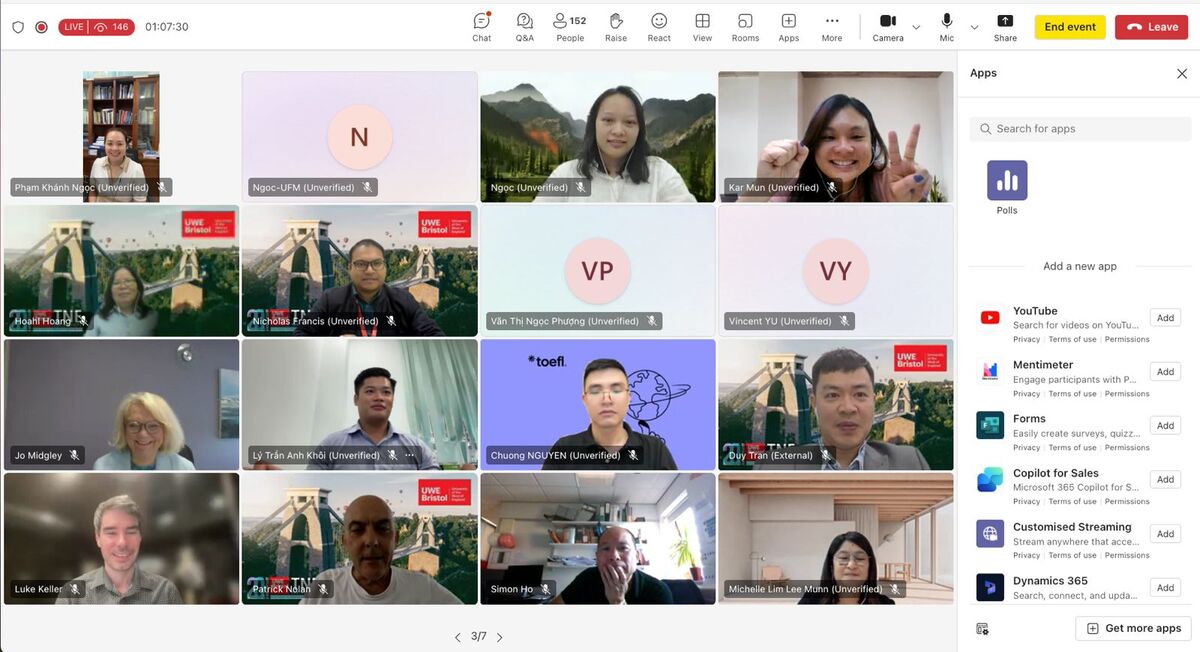The image size is (1200, 652).
Task: Click manage apps icon at panel bottom
Action: pos(982,628)
